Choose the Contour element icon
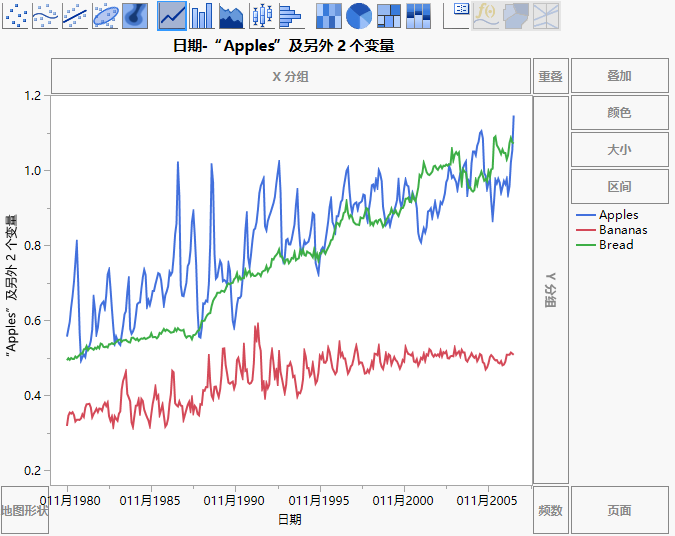Image resolution: width=675 pixels, height=536 pixels. click(135, 15)
